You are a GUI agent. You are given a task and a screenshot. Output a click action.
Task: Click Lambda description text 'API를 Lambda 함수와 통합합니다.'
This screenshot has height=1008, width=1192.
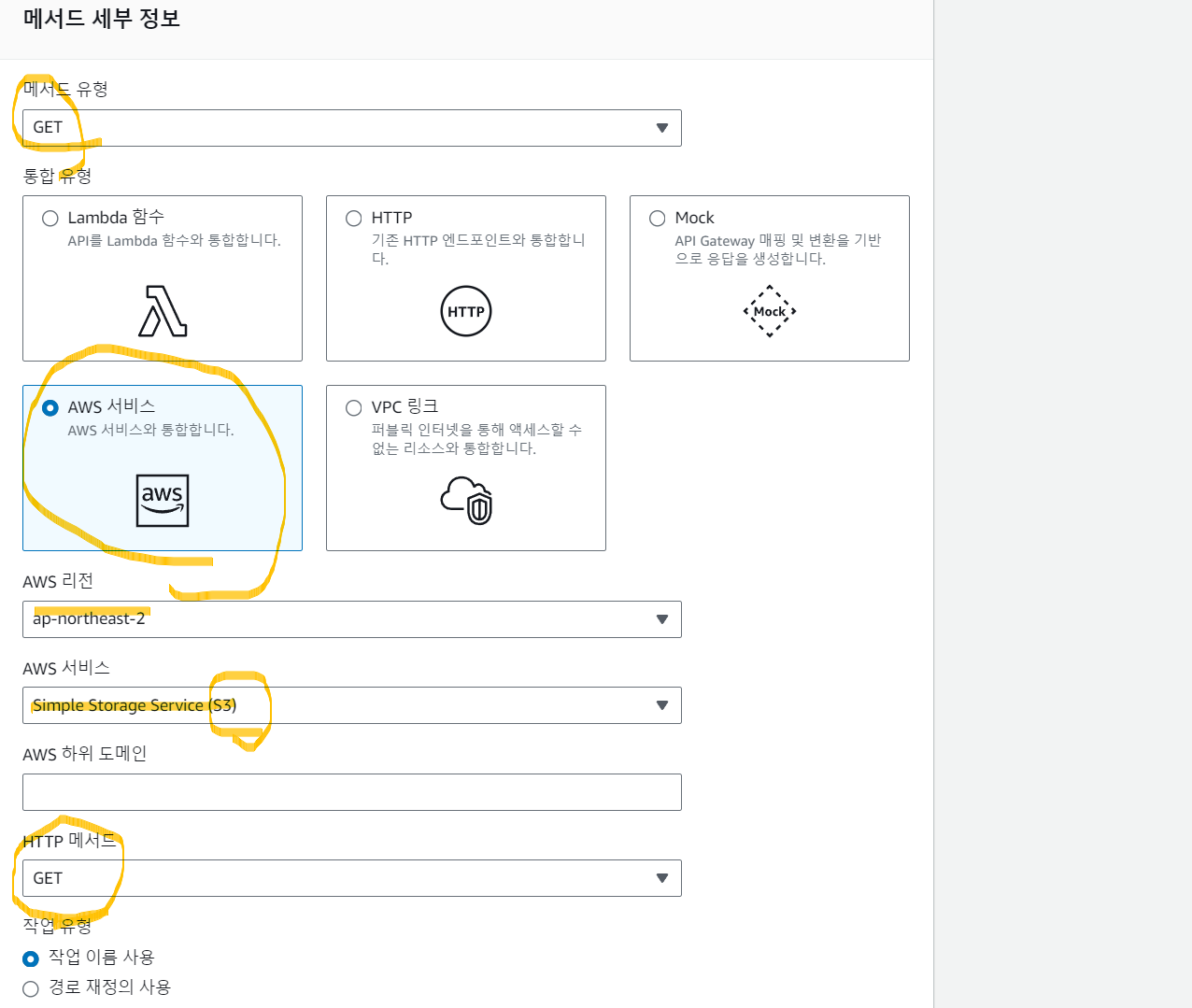tap(174, 240)
